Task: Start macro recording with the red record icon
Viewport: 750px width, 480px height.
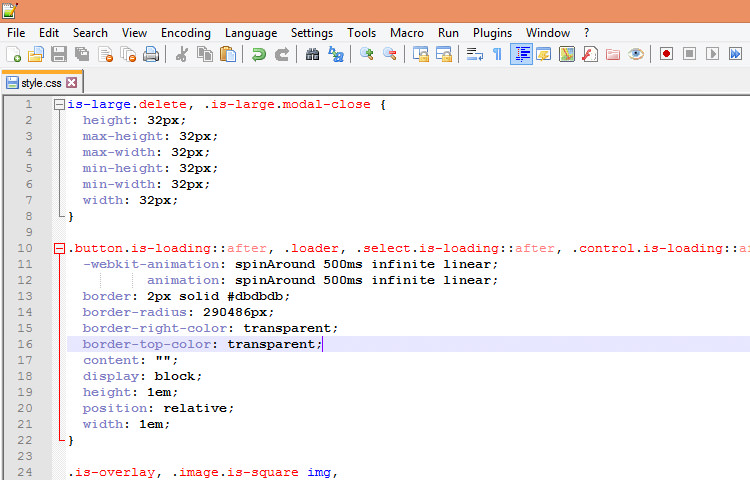Action: tap(666, 54)
